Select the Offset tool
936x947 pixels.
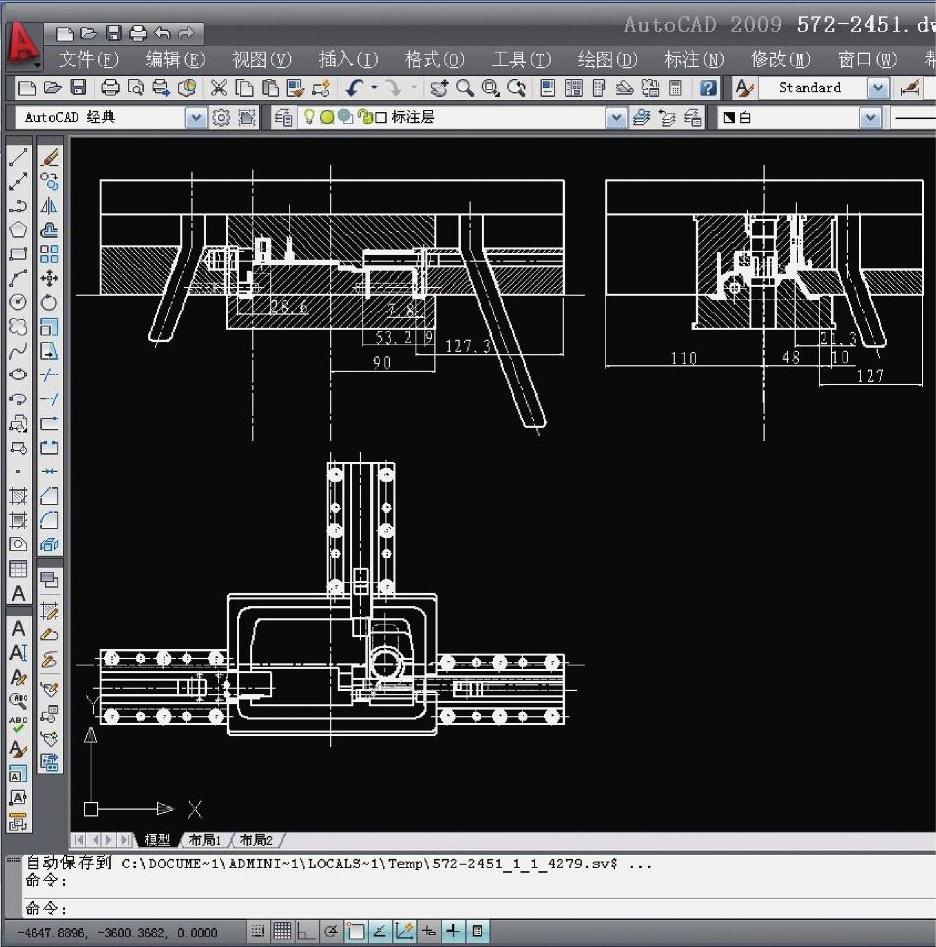pos(50,230)
